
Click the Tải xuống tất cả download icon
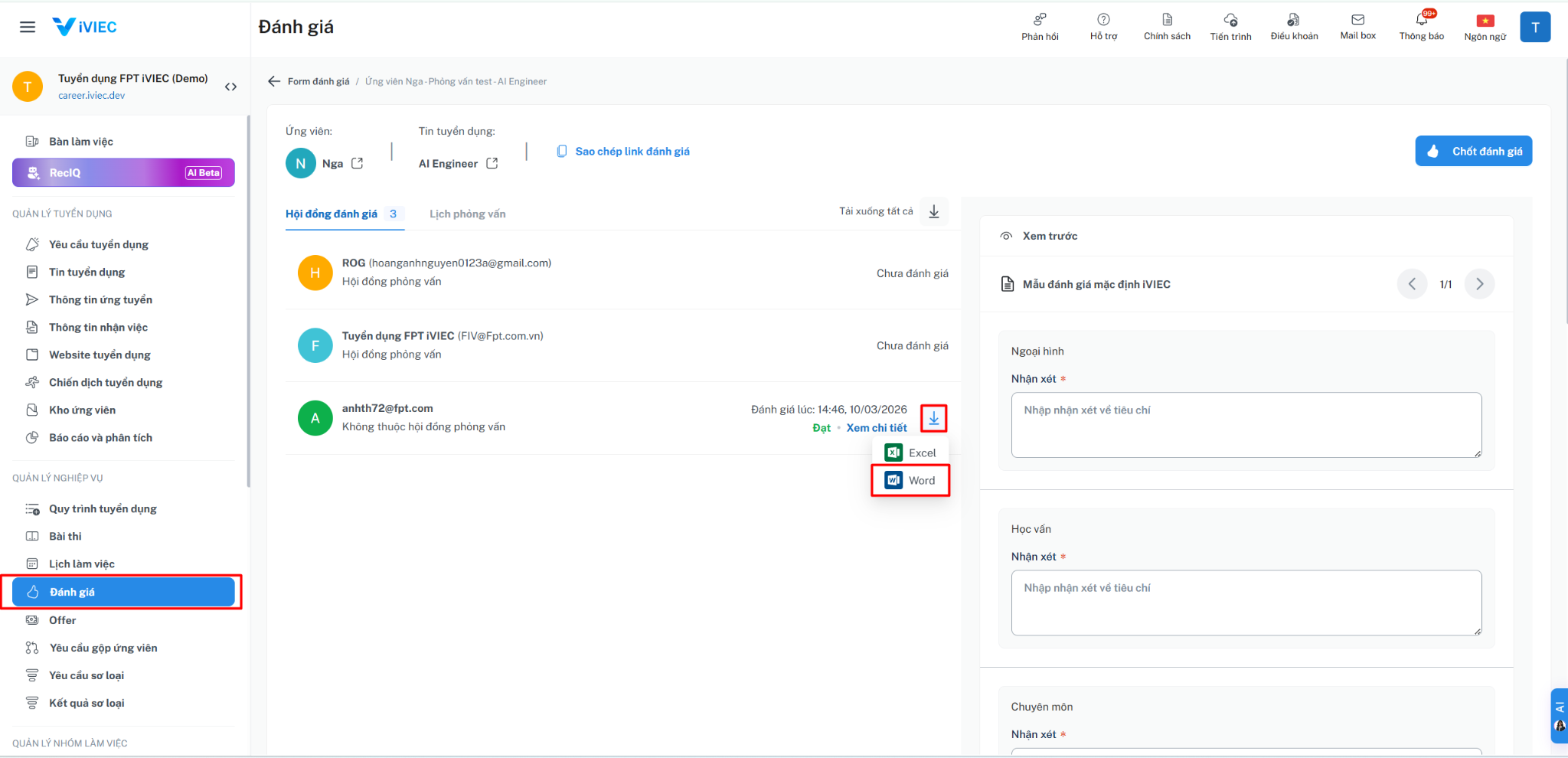934,212
